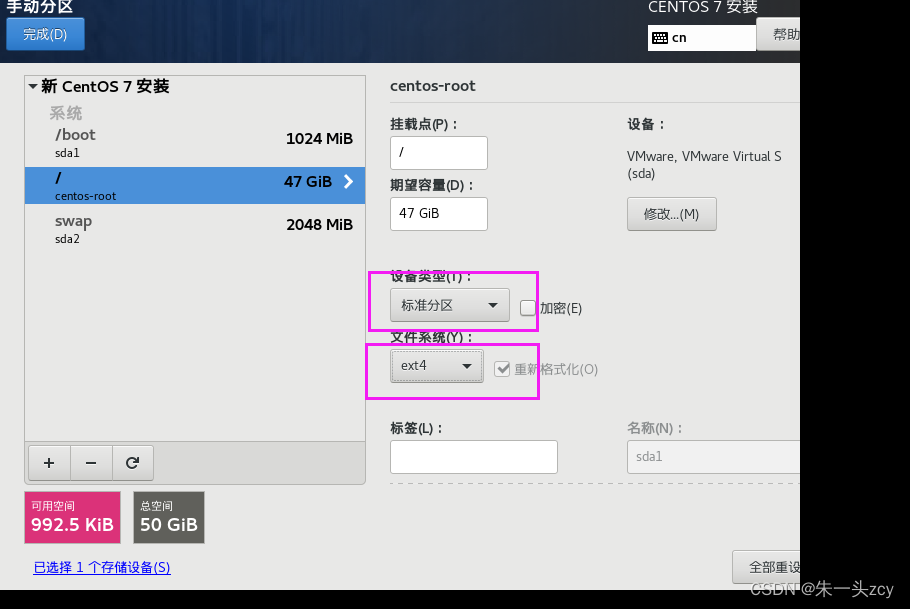Click the 帮助 help button
This screenshot has height=609, width=910.
click(x=779, y=34)
